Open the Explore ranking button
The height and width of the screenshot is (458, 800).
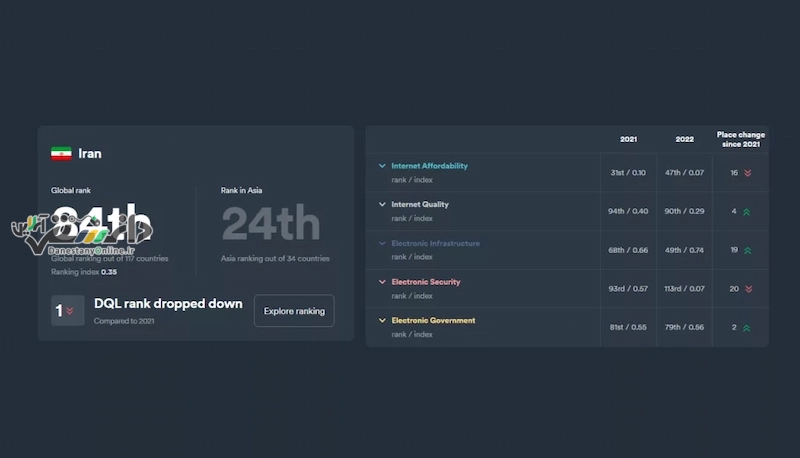tap(294, 311)
